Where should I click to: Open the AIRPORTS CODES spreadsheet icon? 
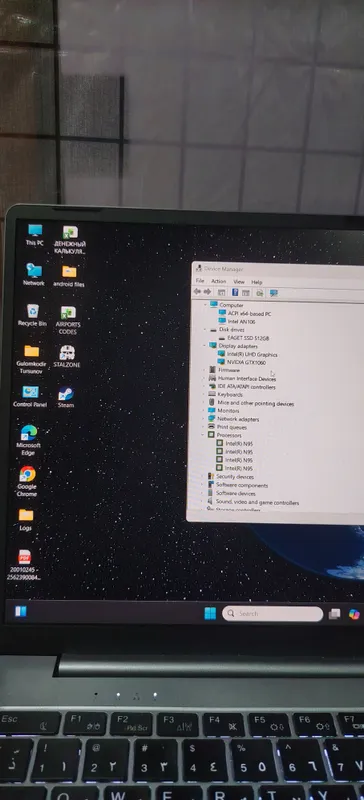(x=68, y=320)
